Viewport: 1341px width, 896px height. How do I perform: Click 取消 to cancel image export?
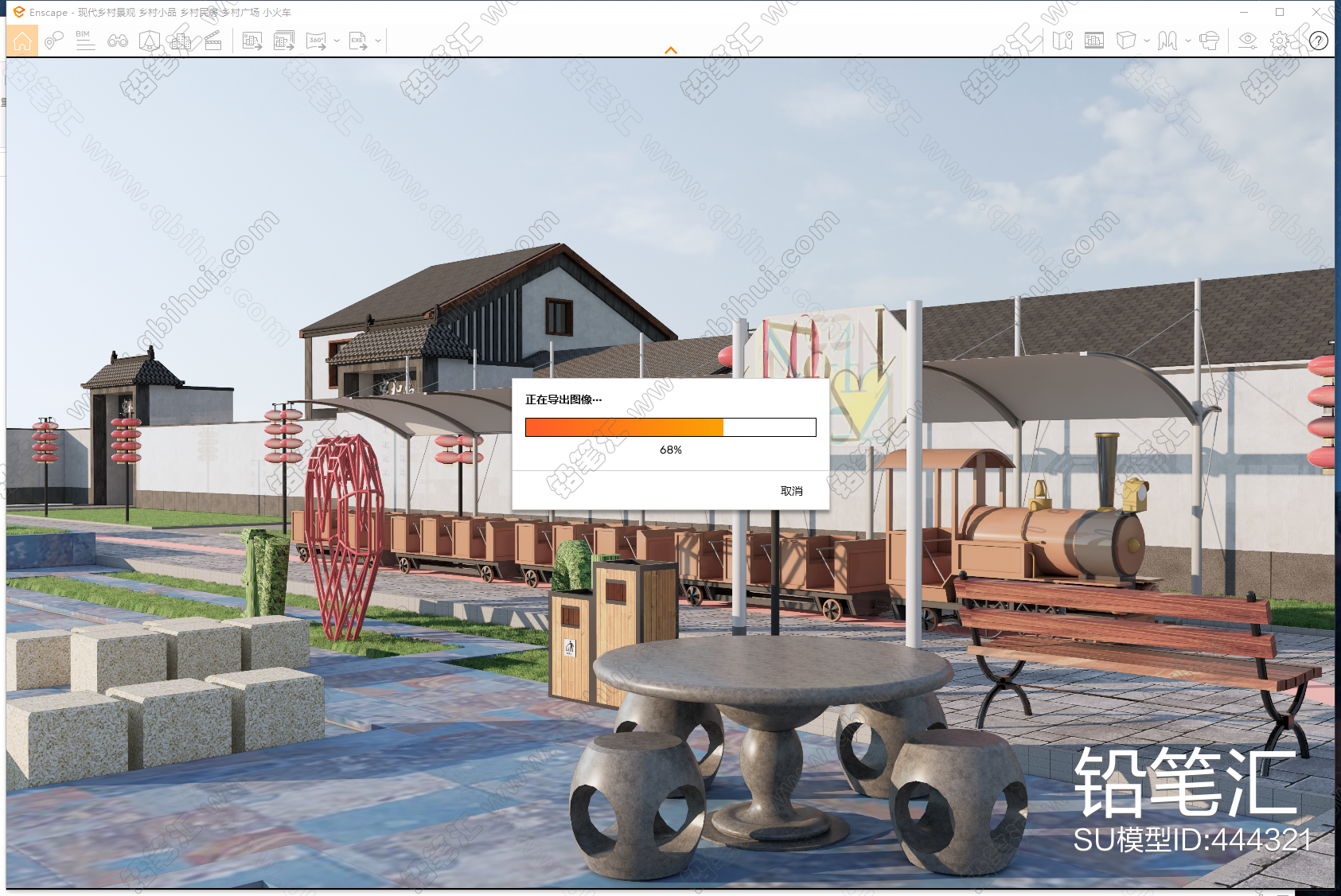(x=791, y=491)
